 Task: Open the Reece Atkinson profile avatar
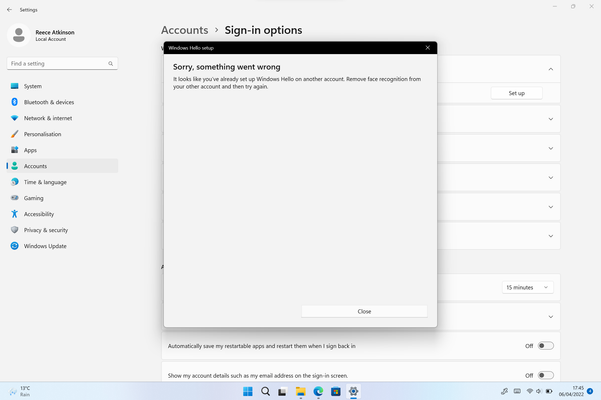tap(18, 35)
